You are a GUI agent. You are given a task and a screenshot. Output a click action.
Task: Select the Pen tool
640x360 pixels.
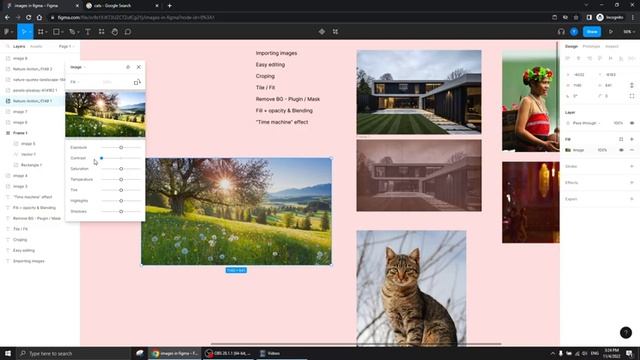72,32
